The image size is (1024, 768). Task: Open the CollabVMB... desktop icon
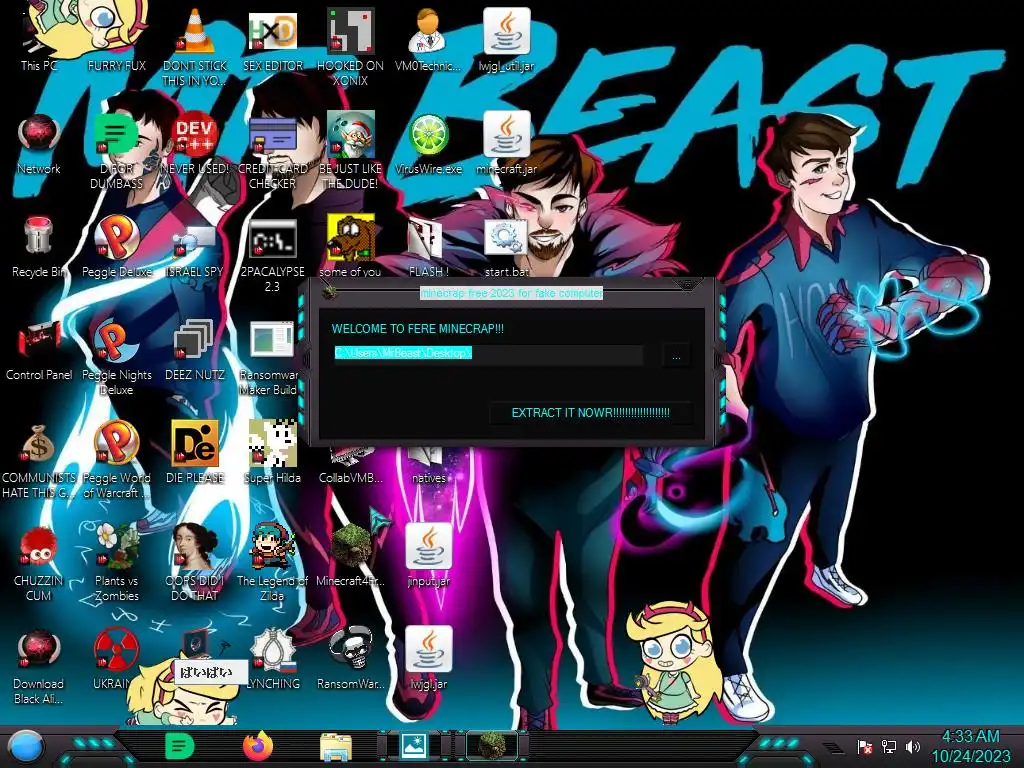tap(351, 467)
